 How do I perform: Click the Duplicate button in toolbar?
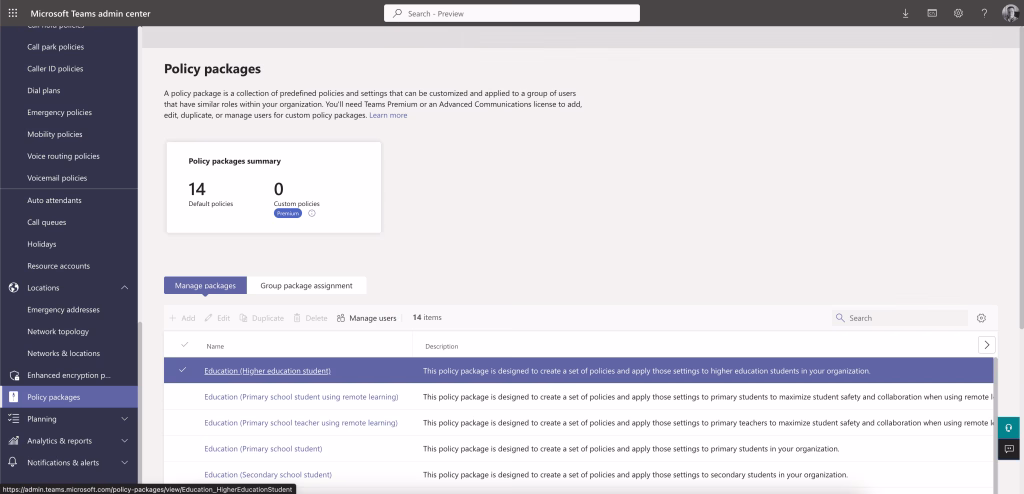261,318
